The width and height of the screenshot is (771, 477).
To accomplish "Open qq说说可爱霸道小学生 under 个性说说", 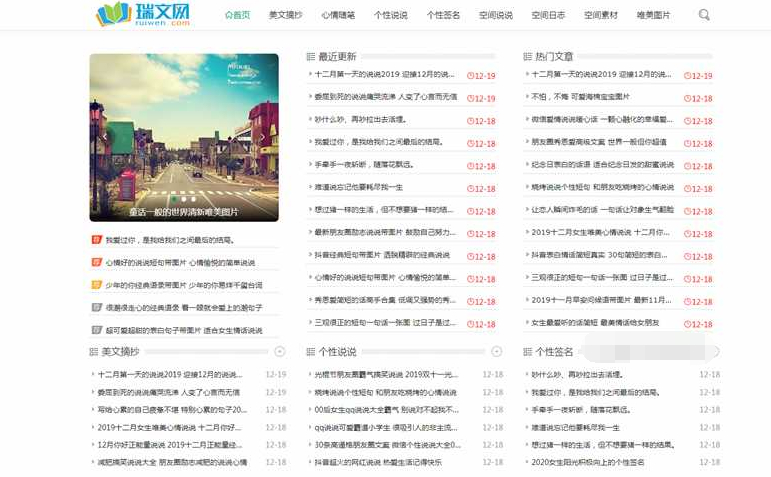I will coord(386,428).
